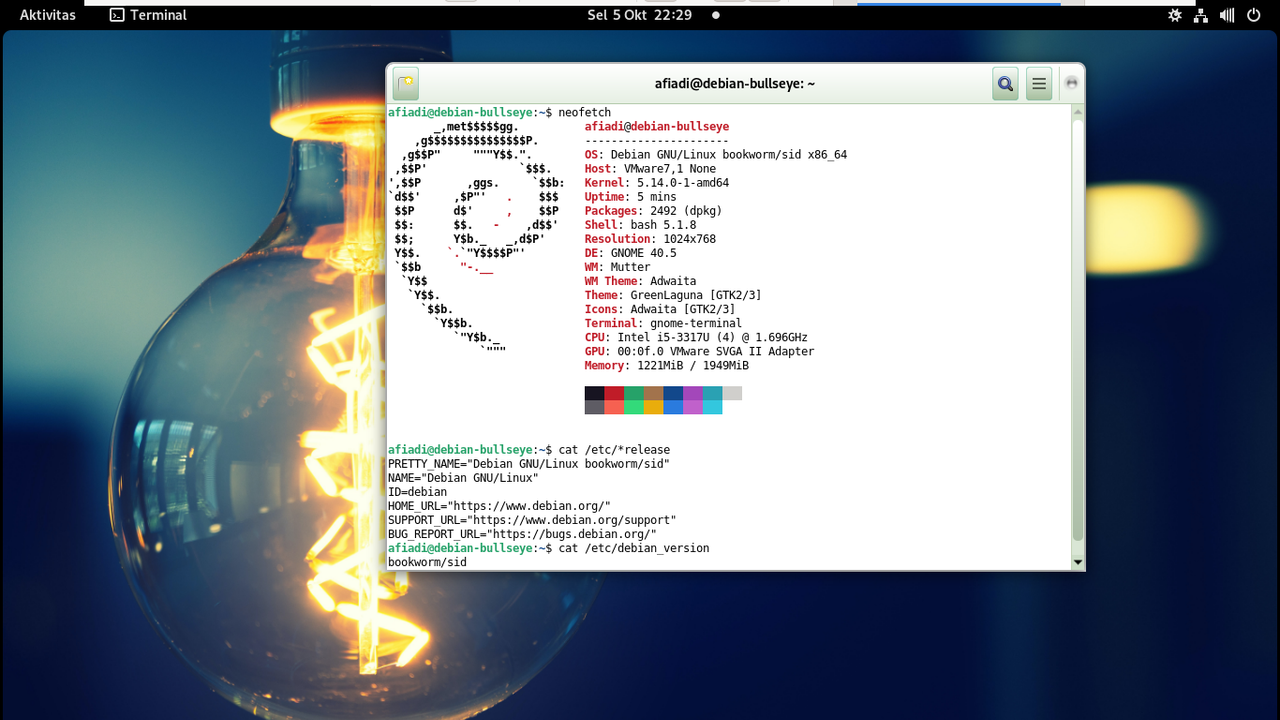Click the ID=debian output line
This screenshot has width=1280, height=720.
coord(417,492)
